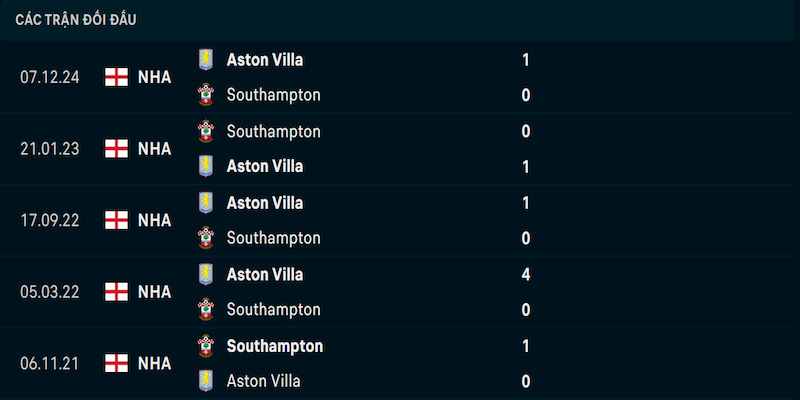
Task: Open match dated 07.12.24
Action: tap(400, 77)
